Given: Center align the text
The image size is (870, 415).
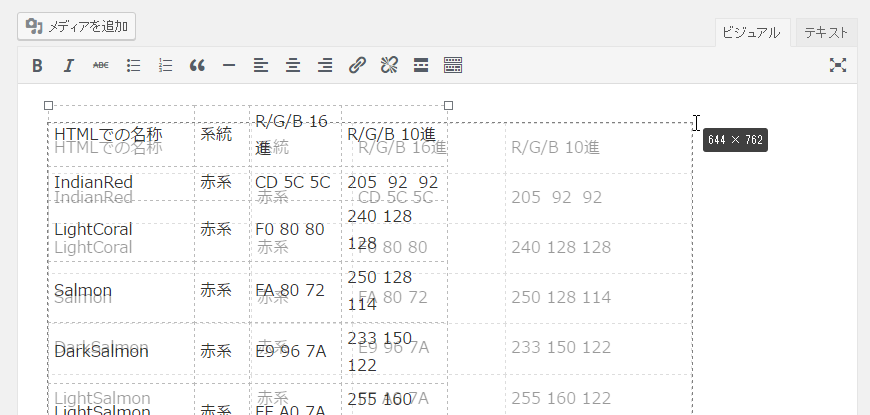Looking at the screenshot, I should (293, 66).
